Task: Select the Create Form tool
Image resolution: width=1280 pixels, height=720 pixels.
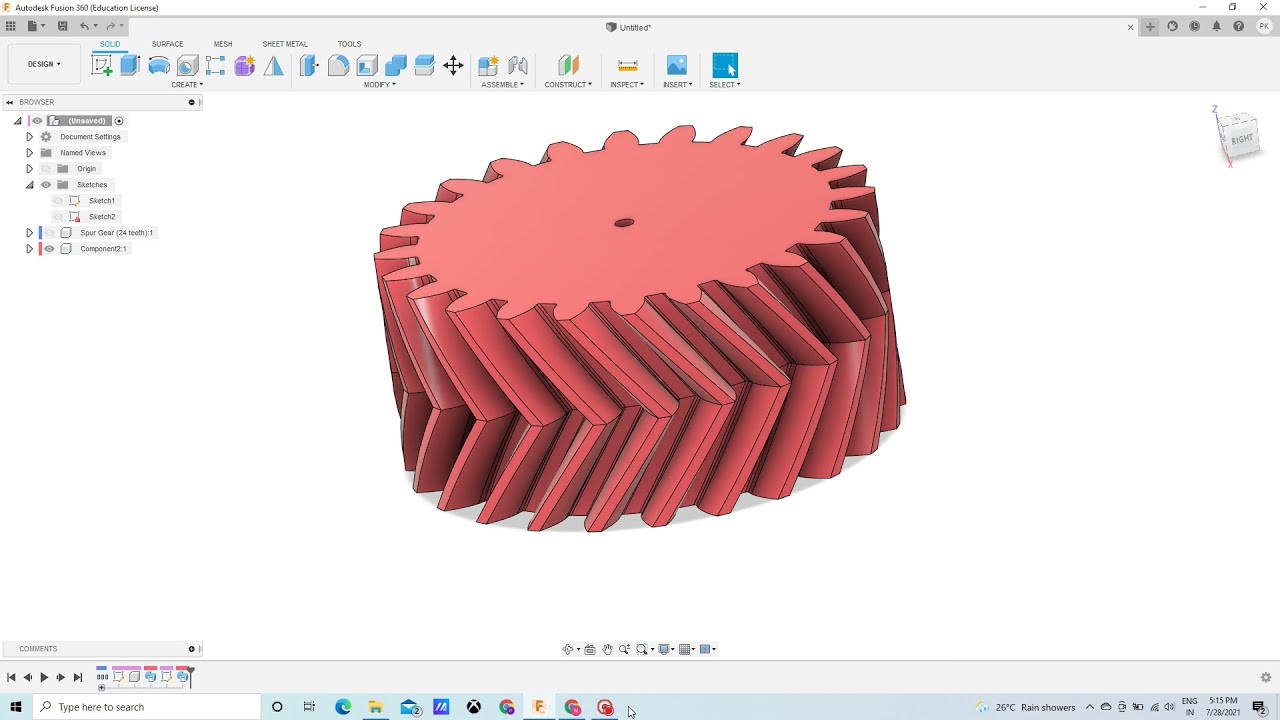Action: 244,66
